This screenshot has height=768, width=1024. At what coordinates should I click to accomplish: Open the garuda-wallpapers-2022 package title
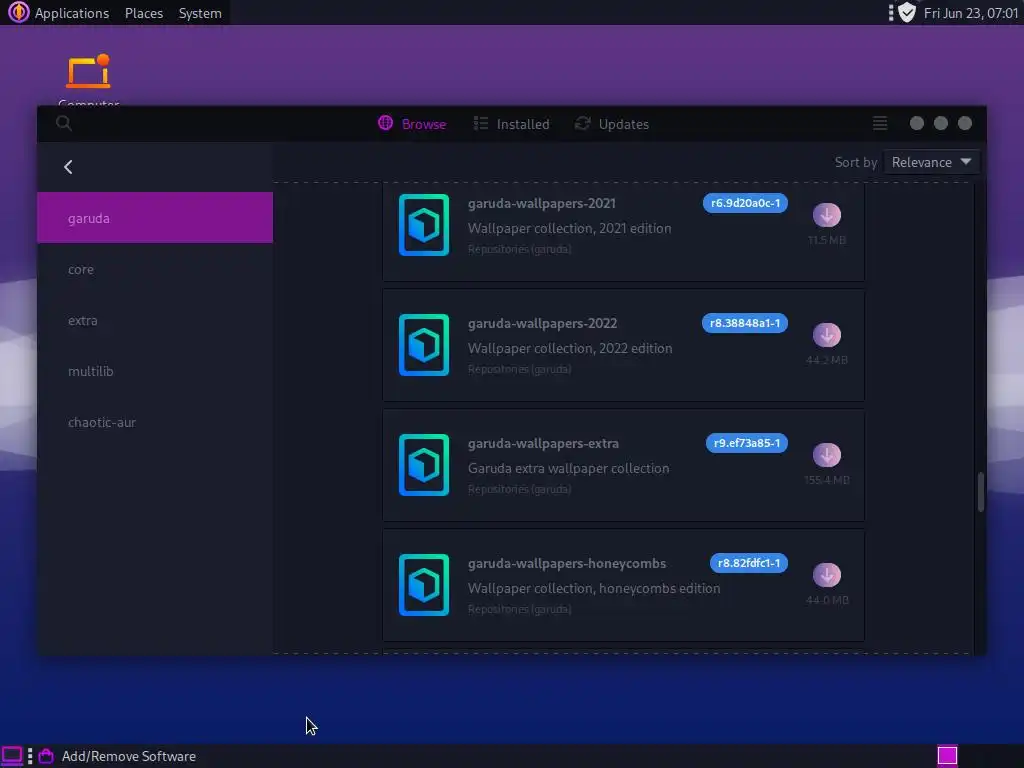click(542, 323)
